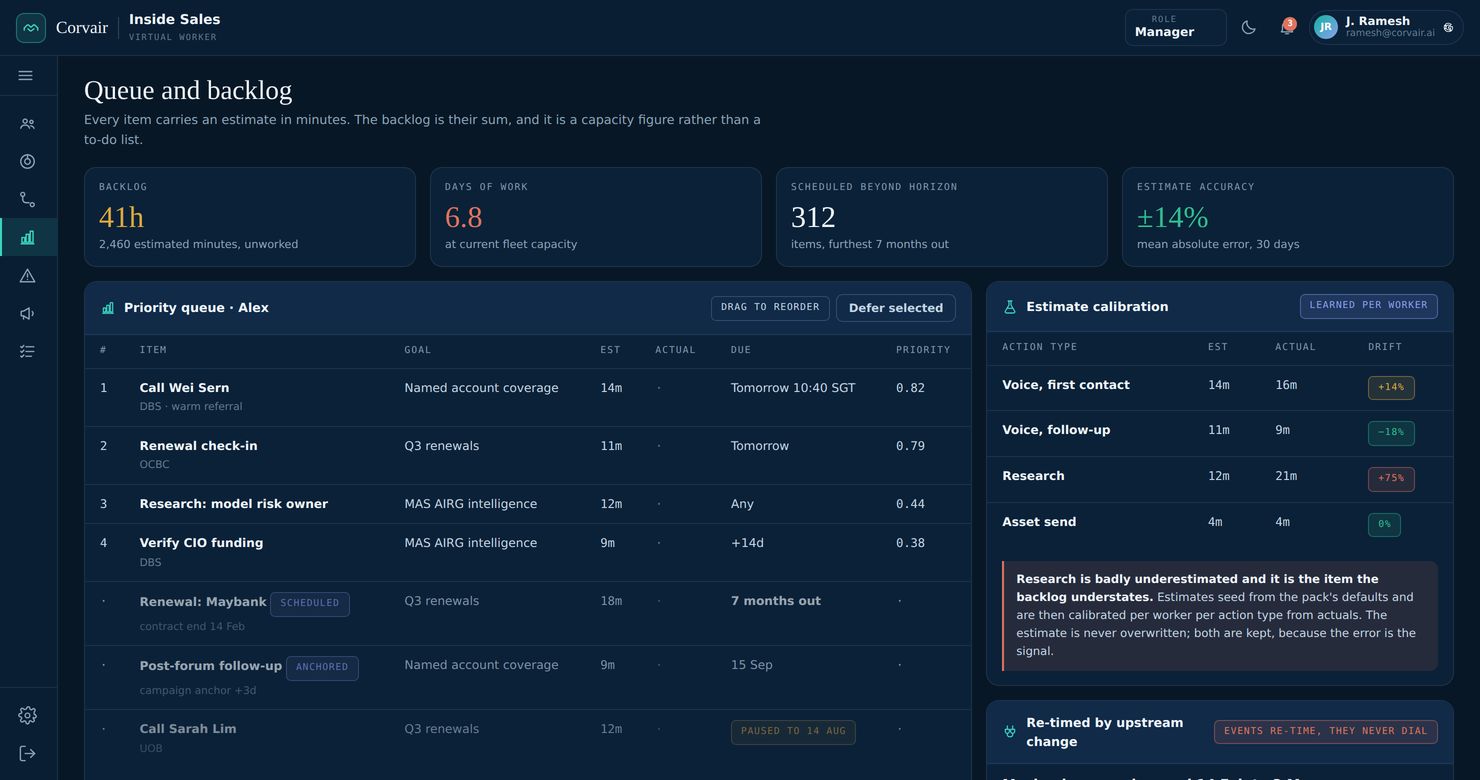The height and width of the screenshot is (780, 1480).
Task: Click the +75% drift badge
Action: (x=1391, y=479)
